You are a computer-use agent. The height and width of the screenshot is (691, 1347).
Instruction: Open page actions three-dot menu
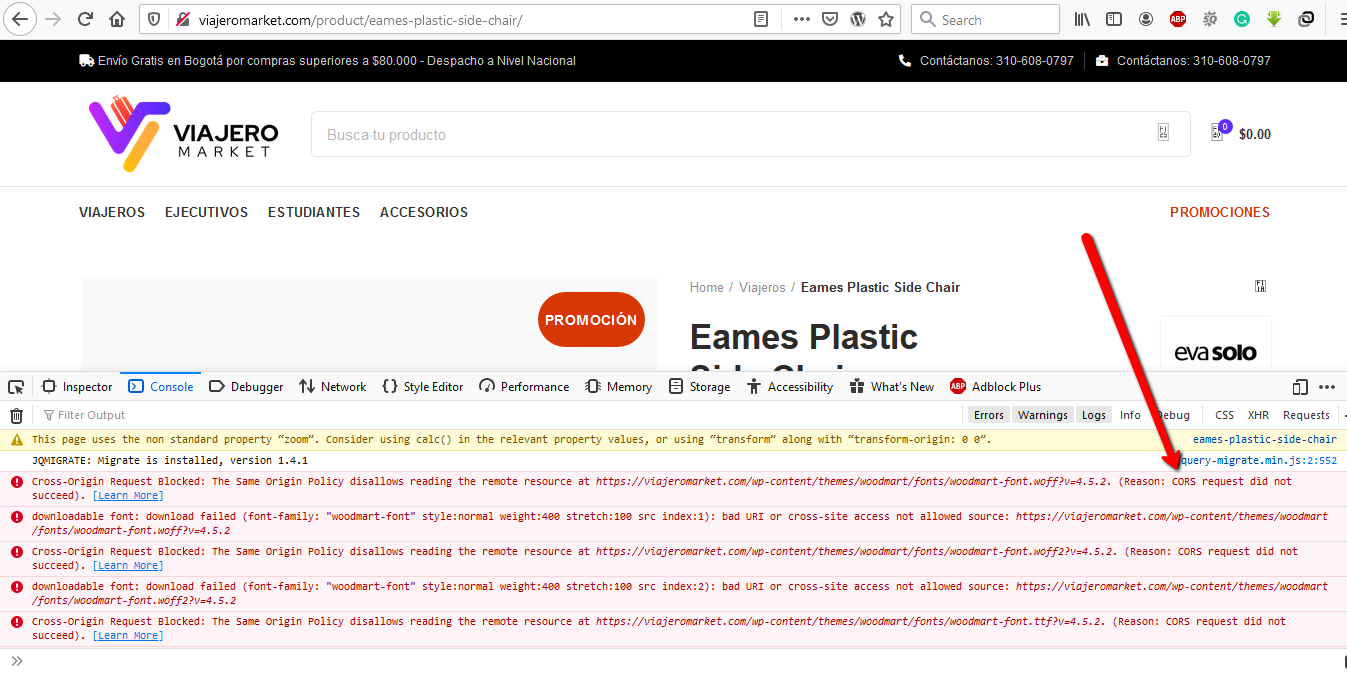[802, 19]
